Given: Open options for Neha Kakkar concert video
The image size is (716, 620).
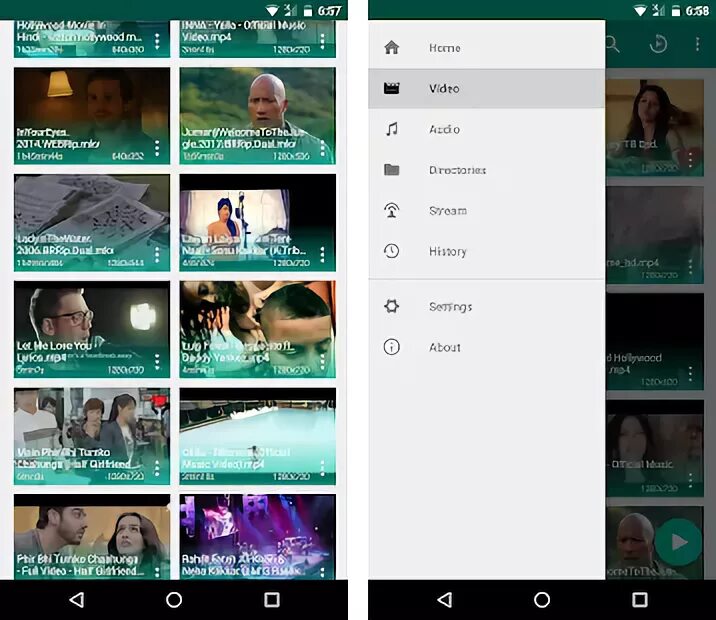Looking at the screenshot, I should (x=322, y=255).
